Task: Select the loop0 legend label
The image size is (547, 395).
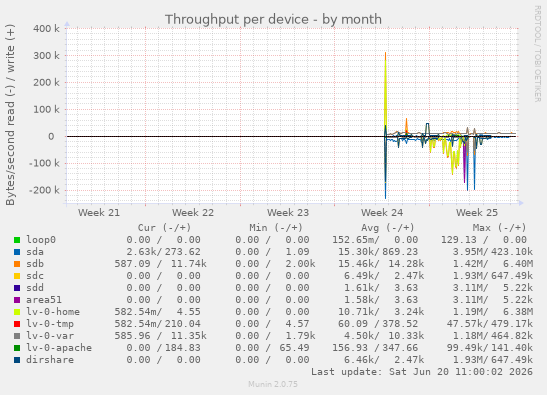Action: pyautogui.click(x=41, y=240)
